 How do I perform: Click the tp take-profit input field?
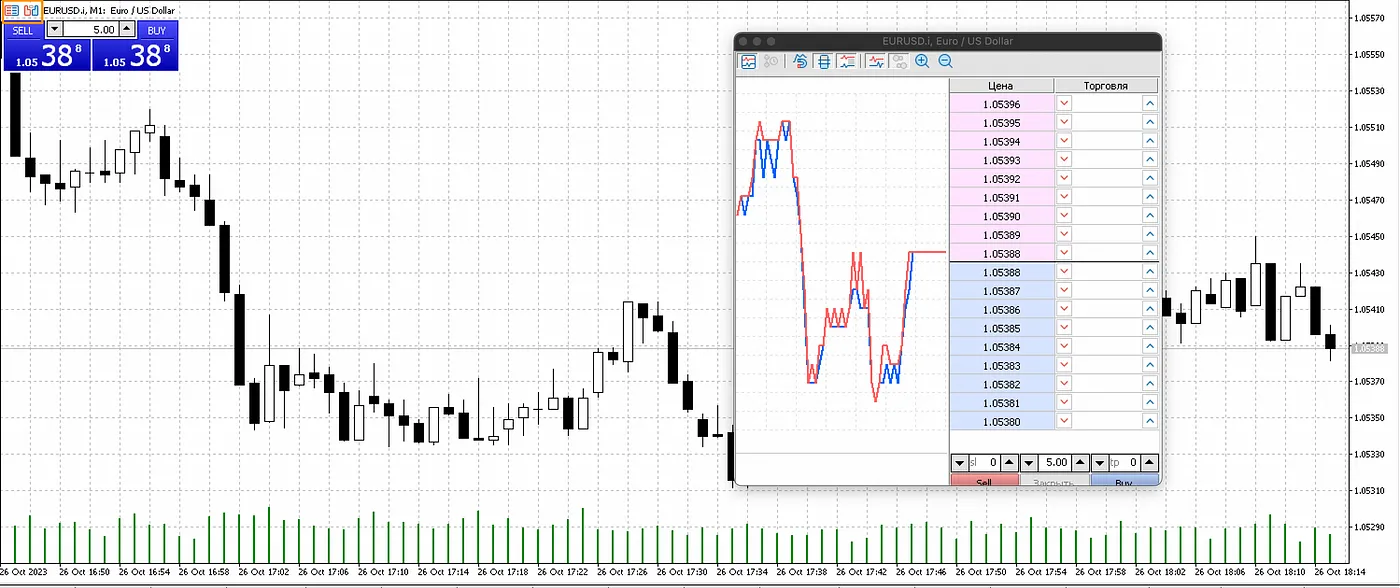click(1124, 463)
